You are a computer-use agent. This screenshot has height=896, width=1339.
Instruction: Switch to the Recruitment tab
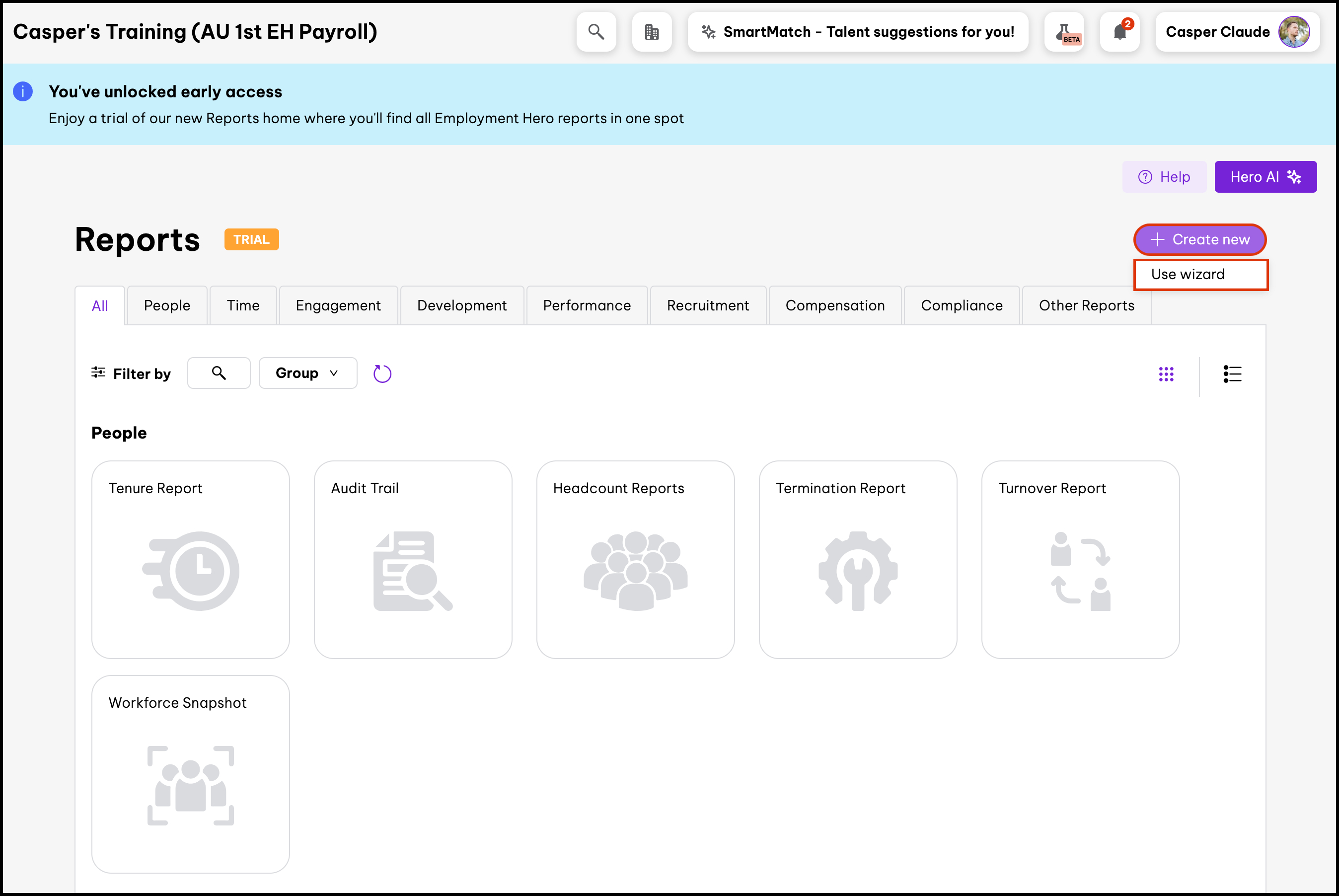[708, 306]
